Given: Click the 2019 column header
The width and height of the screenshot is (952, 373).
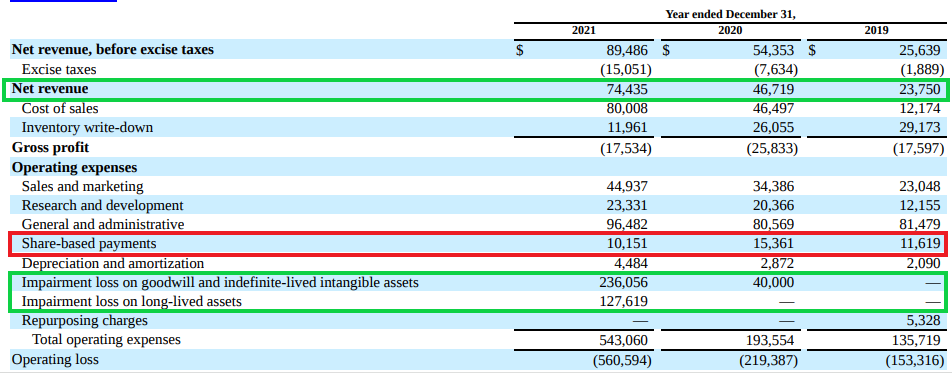Looking at the screenshot, I should [x=877, y=30].
